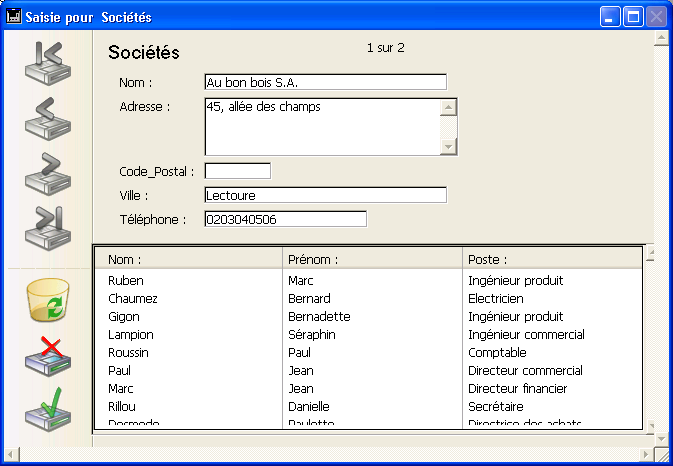Go to the previous record icon

point(47,118)
